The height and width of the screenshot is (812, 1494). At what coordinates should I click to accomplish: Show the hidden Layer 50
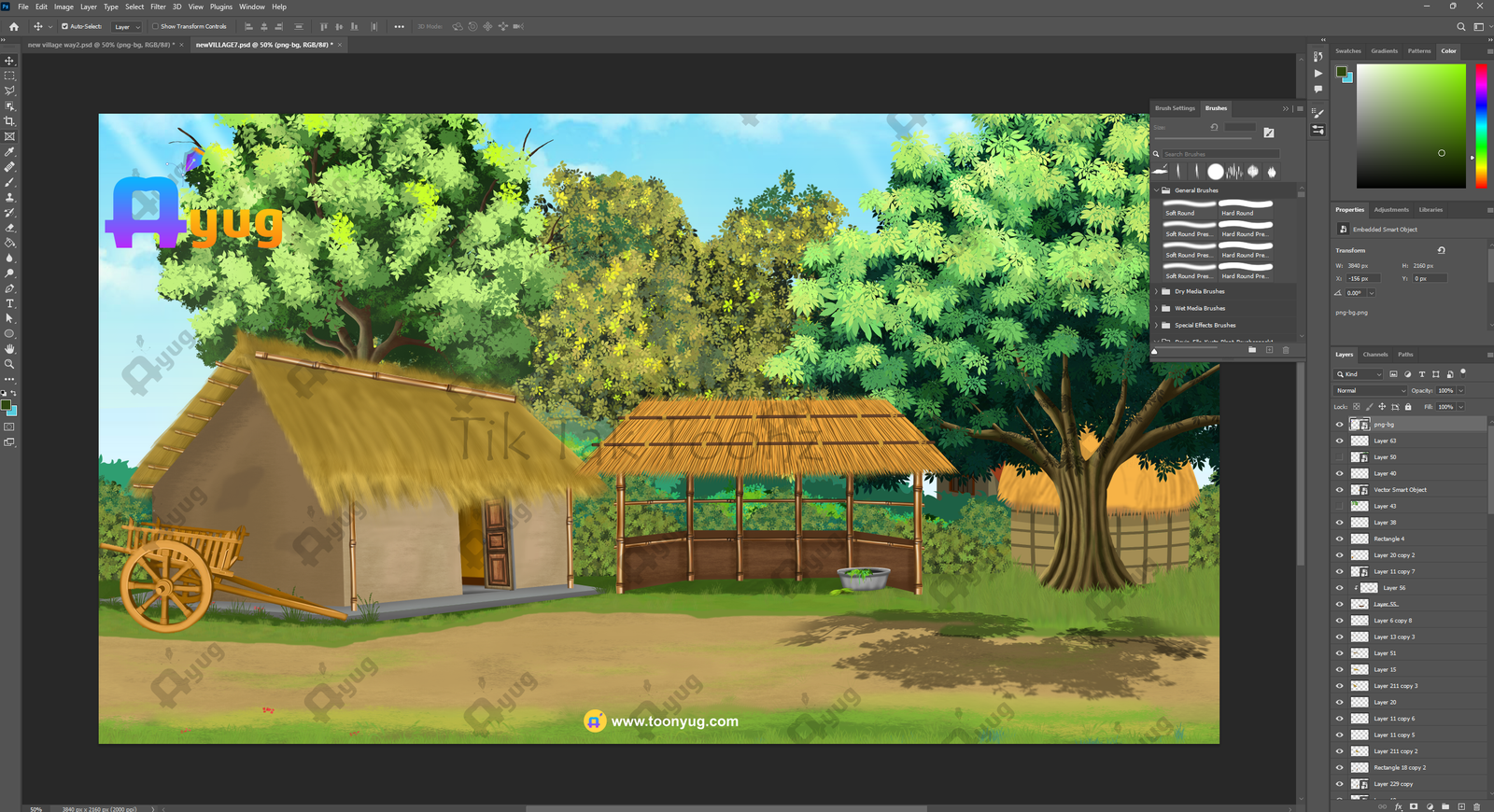[x=1339, y=457]
